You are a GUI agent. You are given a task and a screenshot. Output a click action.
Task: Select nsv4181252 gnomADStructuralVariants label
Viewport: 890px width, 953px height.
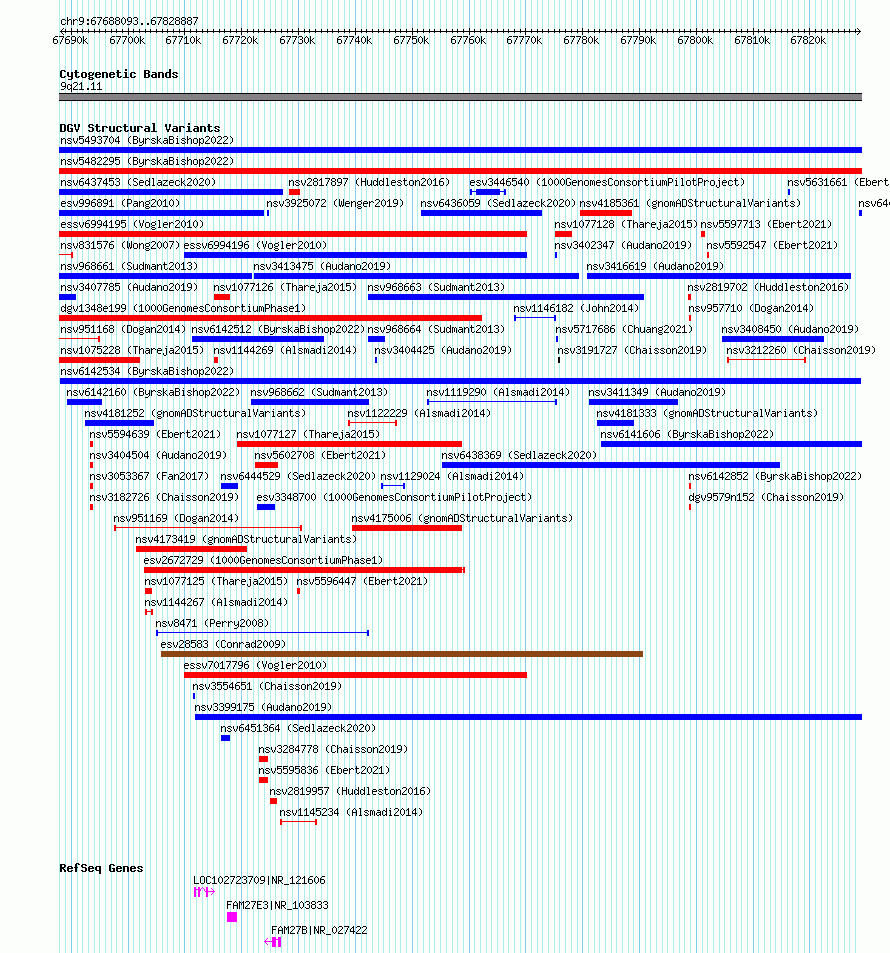195,413
